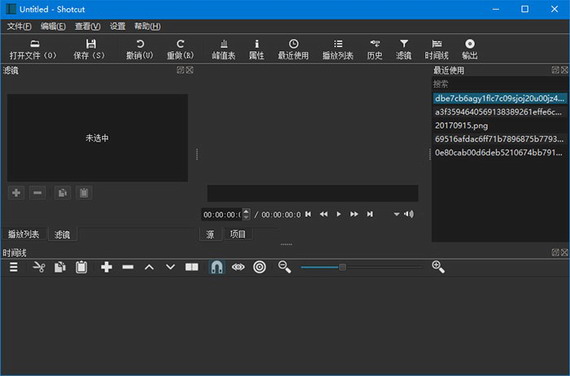Add a filter with plus button
The image size is (570, 376).
(16, 193)
